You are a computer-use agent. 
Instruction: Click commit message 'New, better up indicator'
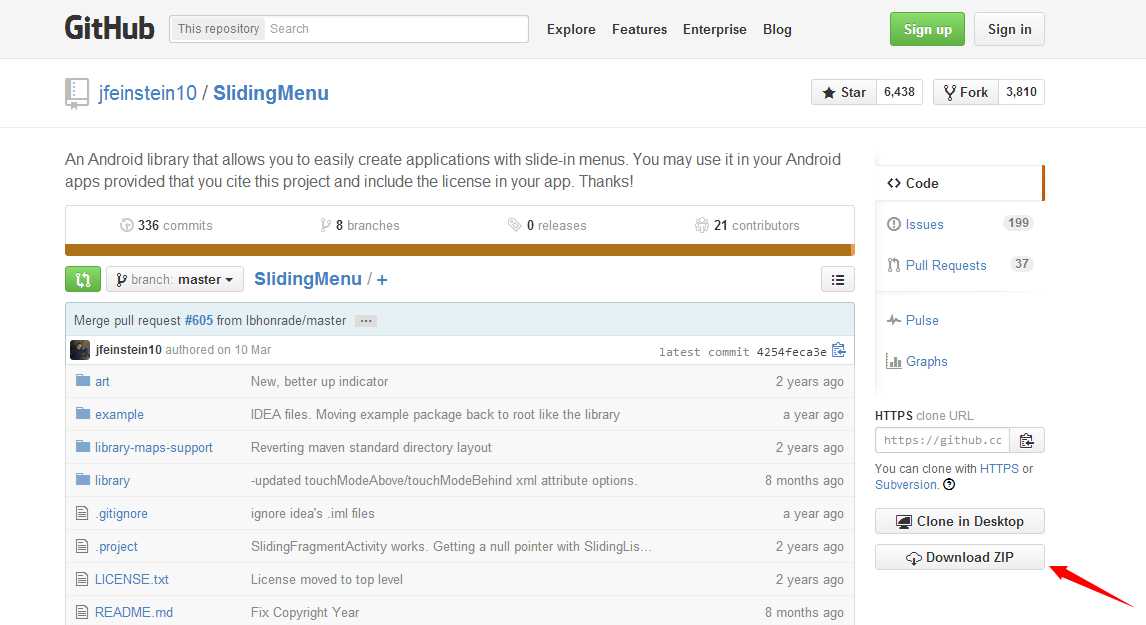319,382
